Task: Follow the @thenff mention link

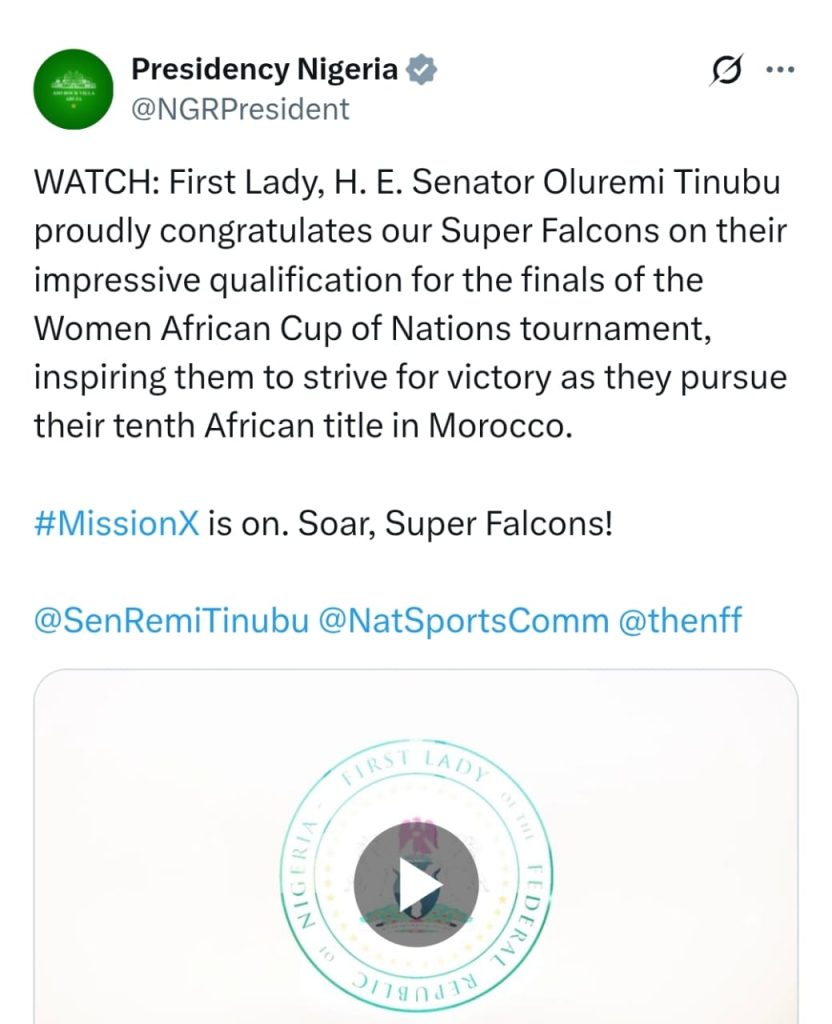Action: click(x=679, y=620)
